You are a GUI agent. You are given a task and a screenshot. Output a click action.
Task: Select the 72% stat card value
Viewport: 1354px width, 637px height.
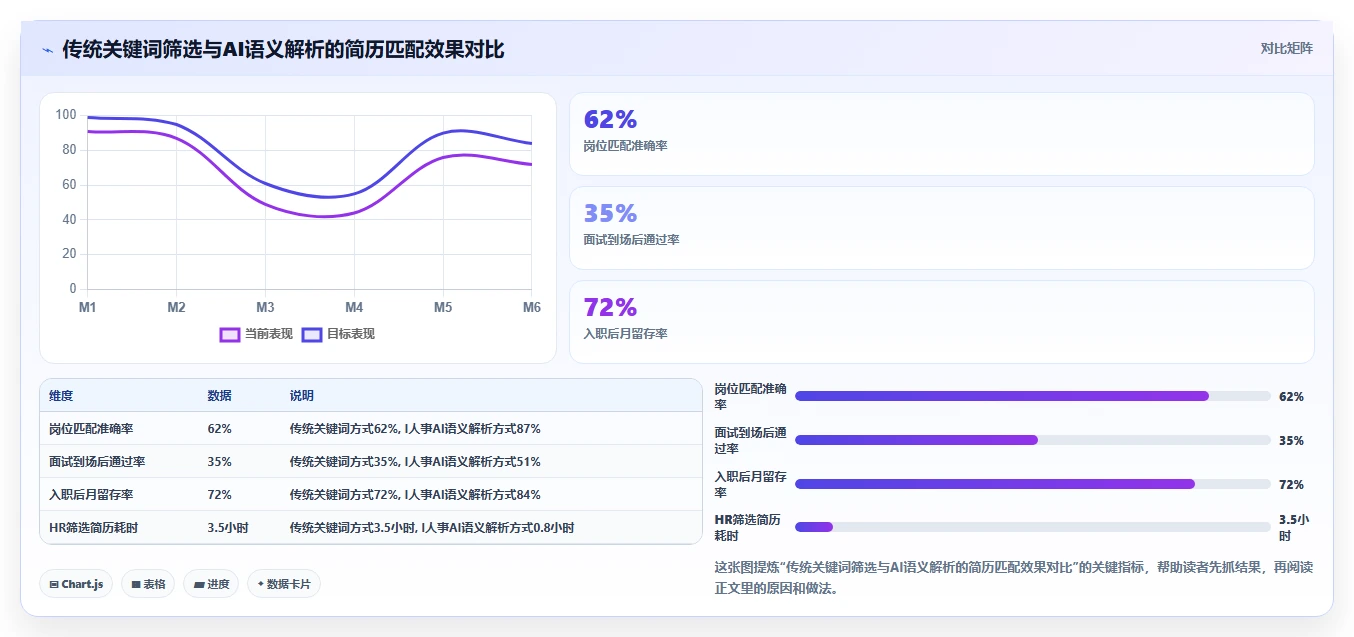[610, 307]
